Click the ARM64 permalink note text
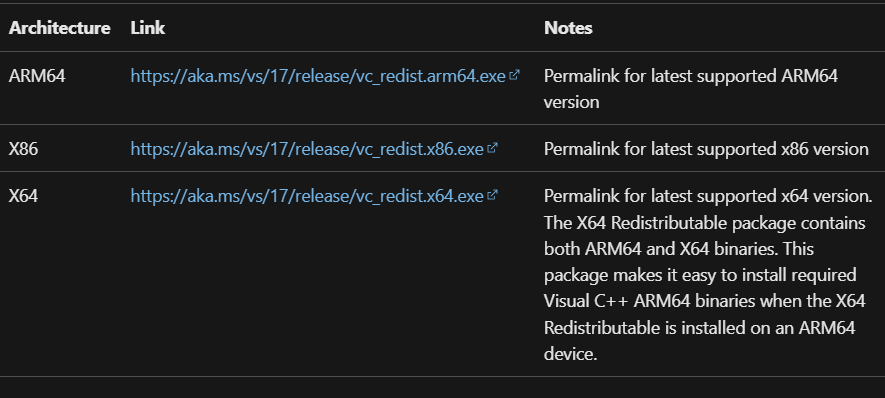 tap(691, 89)
